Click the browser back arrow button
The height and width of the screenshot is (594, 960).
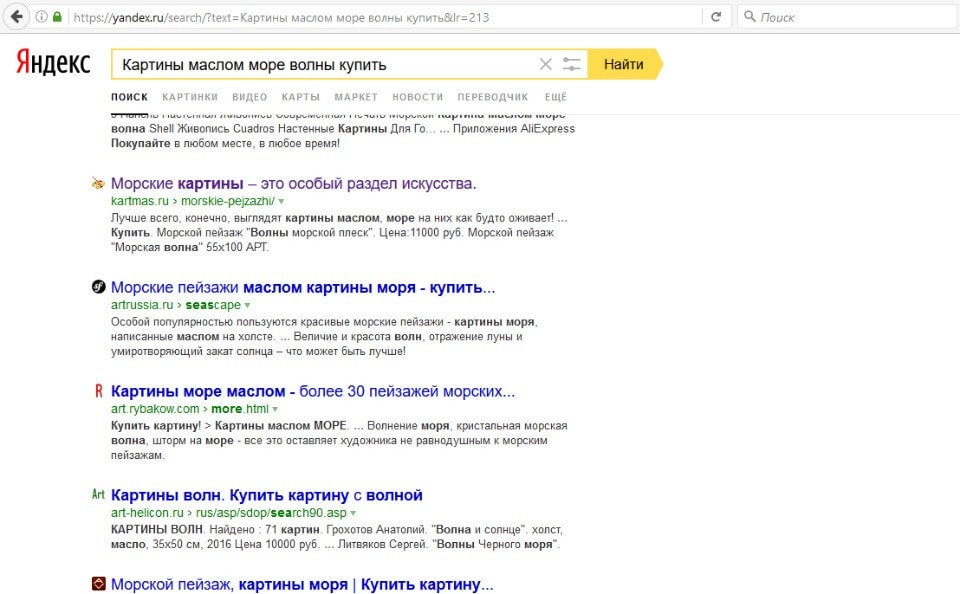[x=17, y=17]
